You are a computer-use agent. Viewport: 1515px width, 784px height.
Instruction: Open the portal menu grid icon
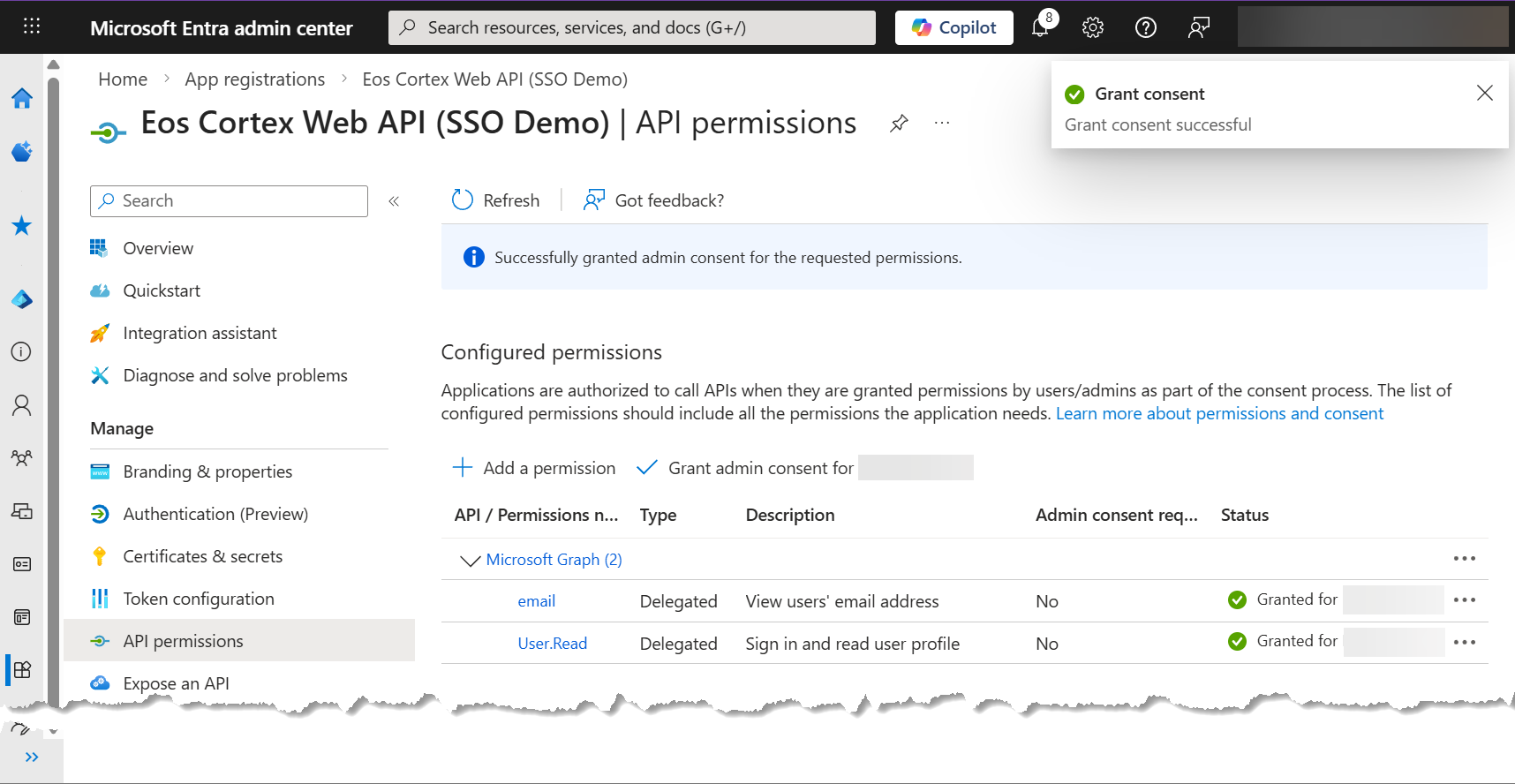[x=32, y=26]
